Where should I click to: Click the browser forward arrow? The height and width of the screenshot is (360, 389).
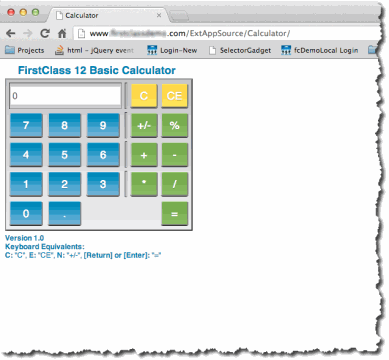[x=28, y=33]
